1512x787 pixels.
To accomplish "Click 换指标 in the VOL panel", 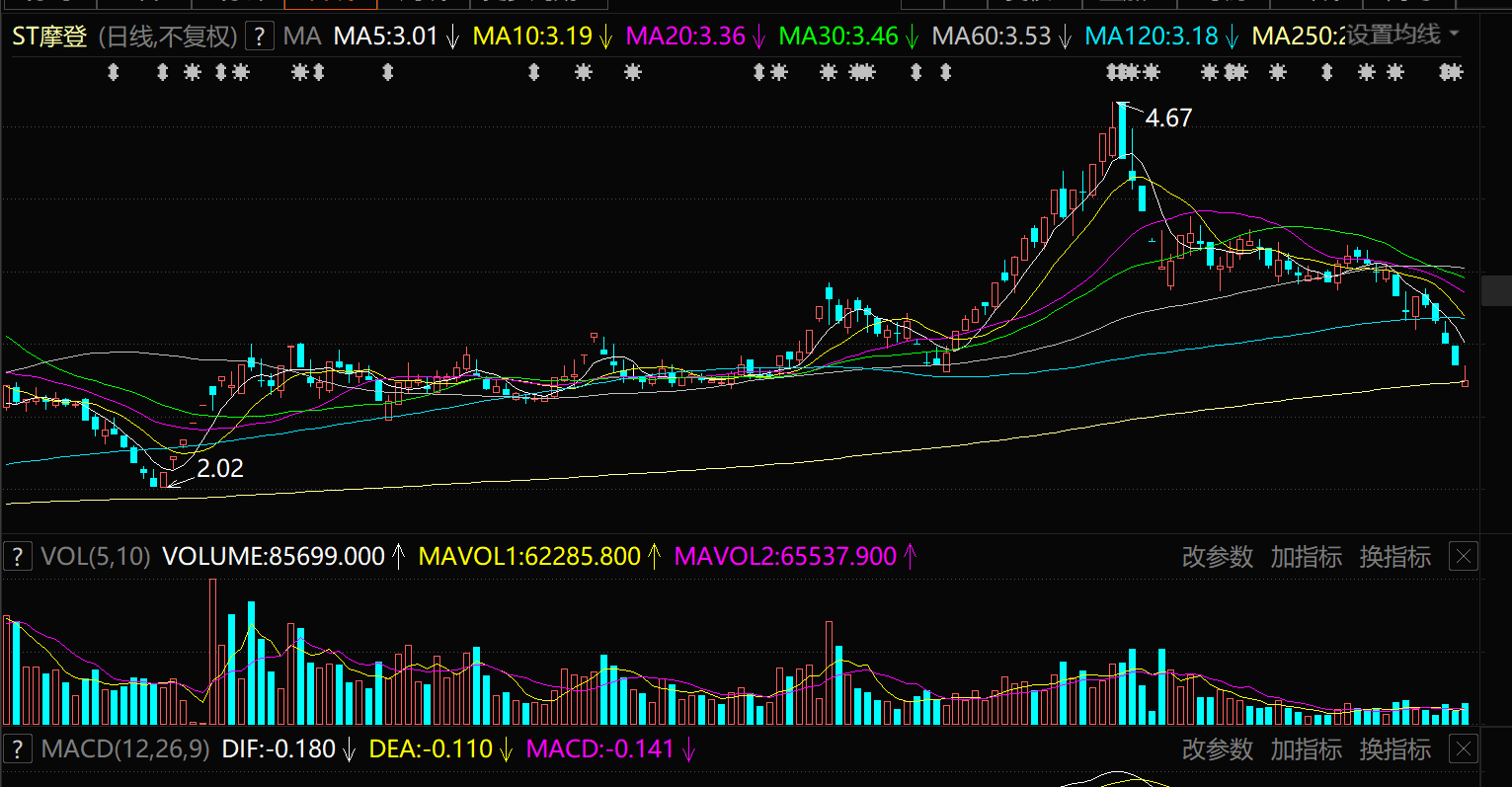I will pyautogui.click(x=1395, y=557).
